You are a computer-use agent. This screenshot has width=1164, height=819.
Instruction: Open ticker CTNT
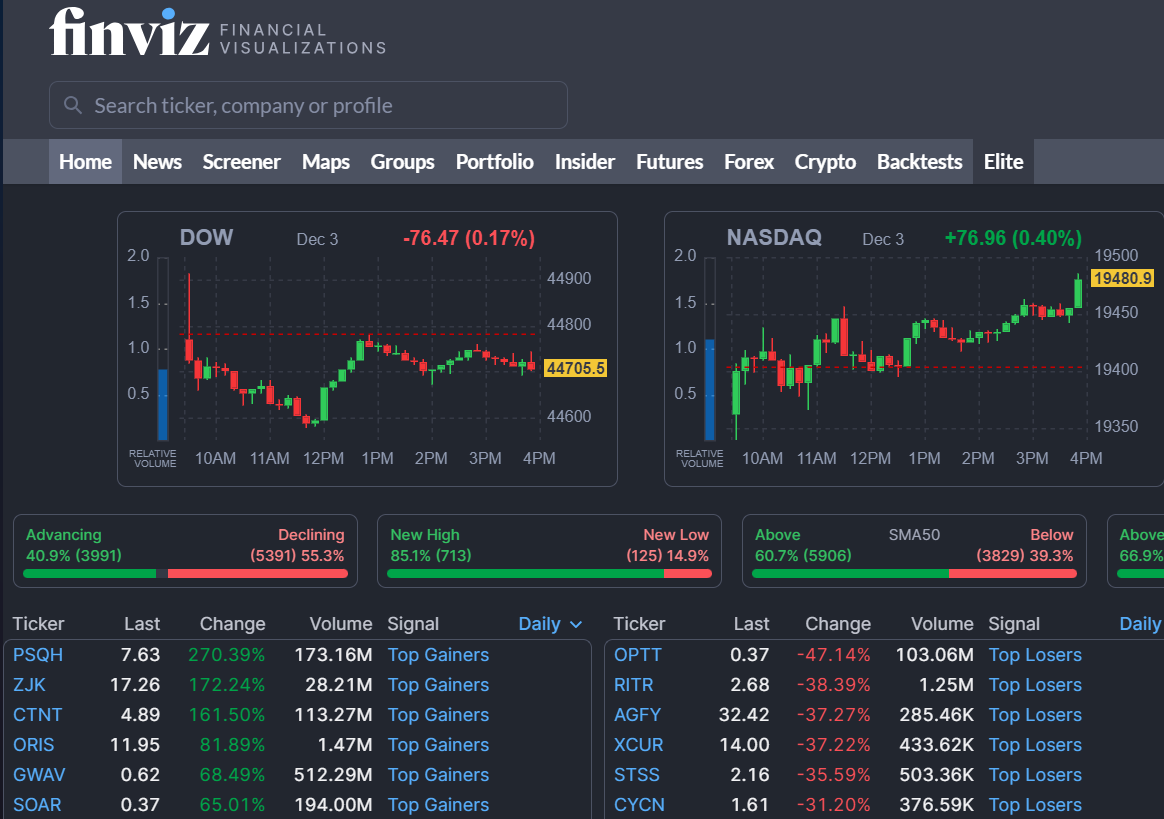coord(38,714)
